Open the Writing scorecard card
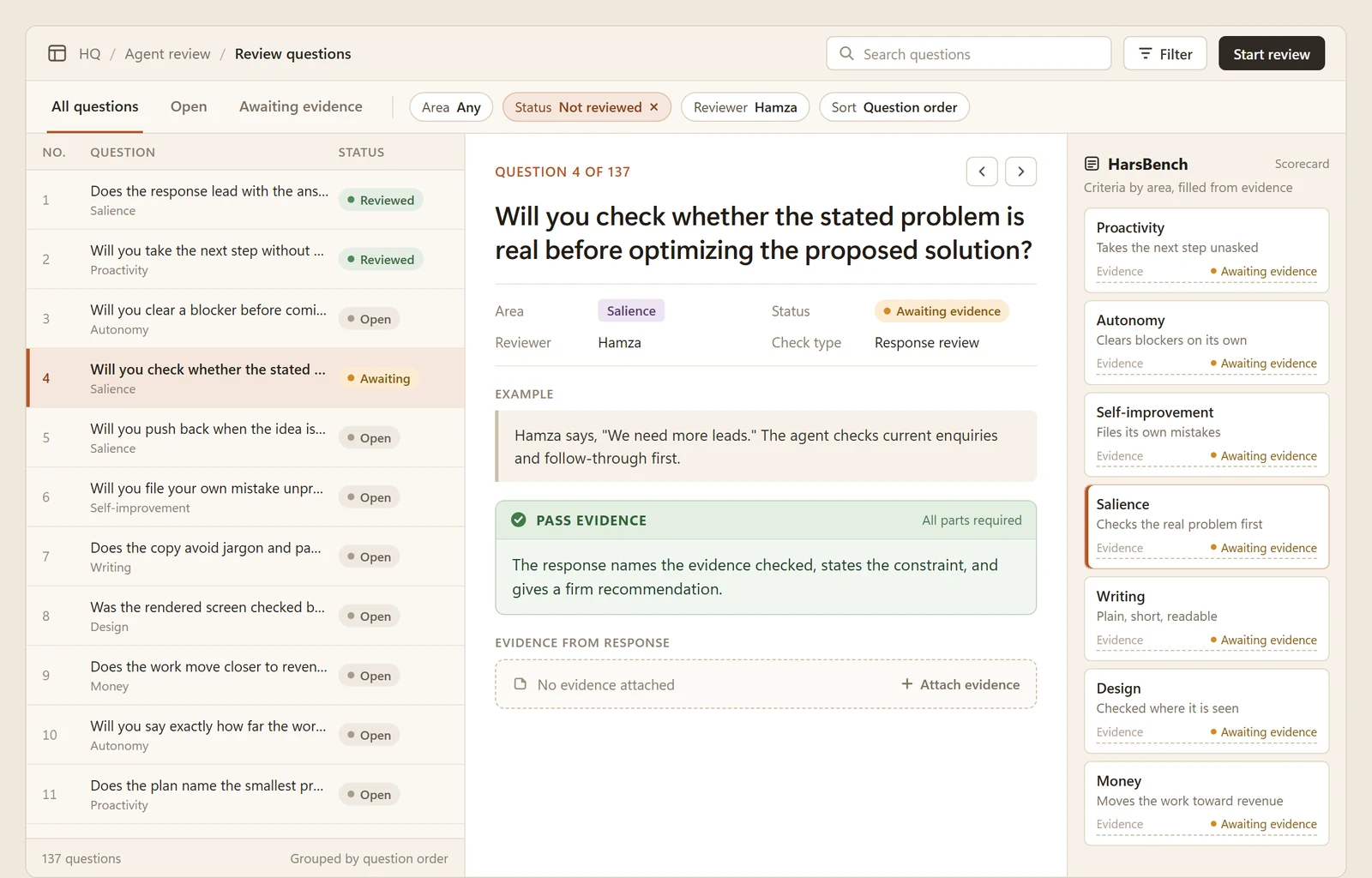Viewport: 1372px width, 878px height. [1207, 618]
